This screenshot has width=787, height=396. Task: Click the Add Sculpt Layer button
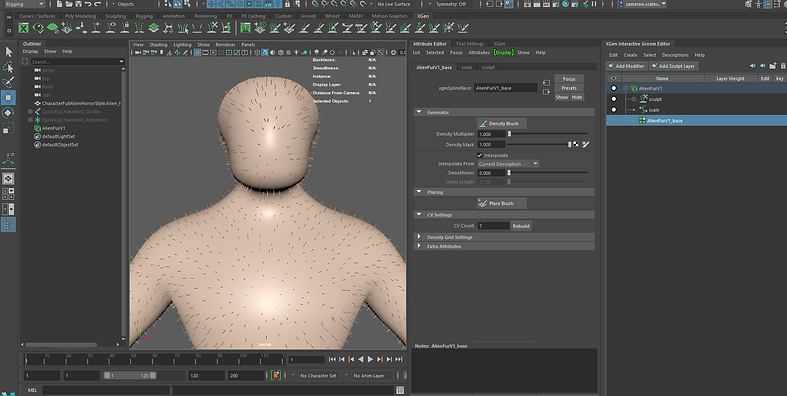point(673,66)
